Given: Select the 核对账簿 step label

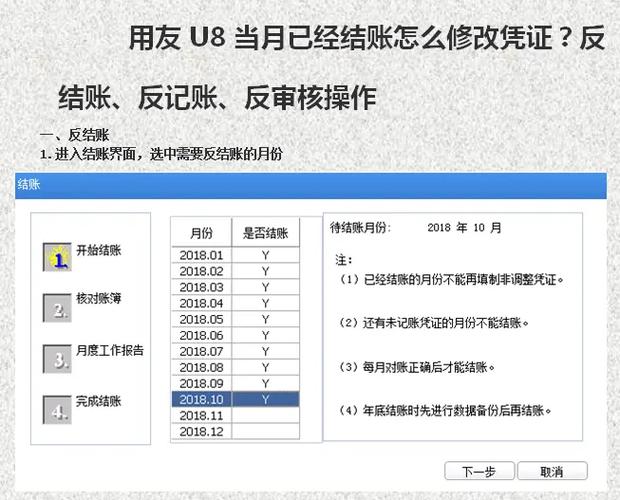Looking at the screenshot, I should pos(98,298).
